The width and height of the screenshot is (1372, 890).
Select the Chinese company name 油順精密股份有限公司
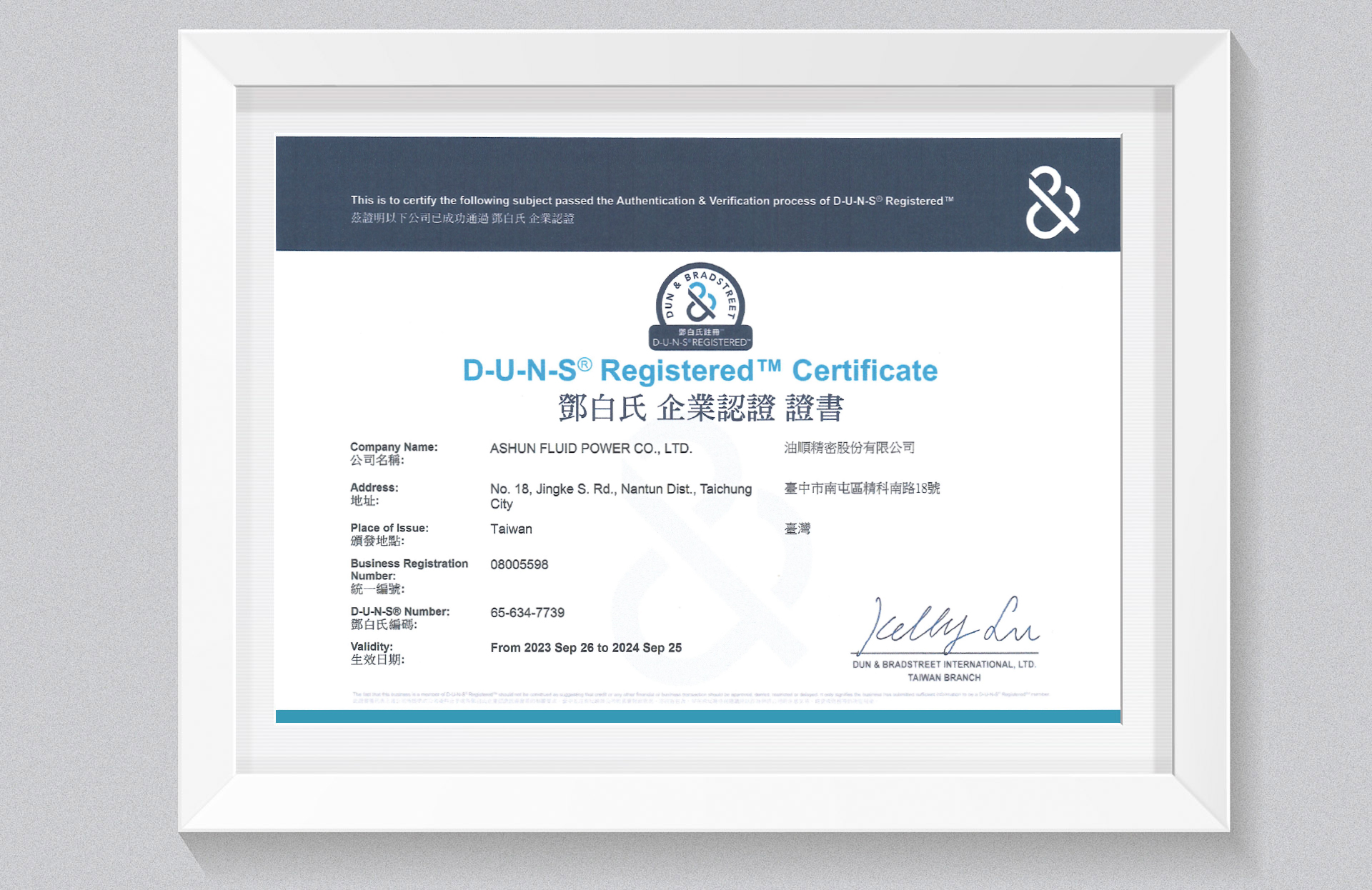849,448
